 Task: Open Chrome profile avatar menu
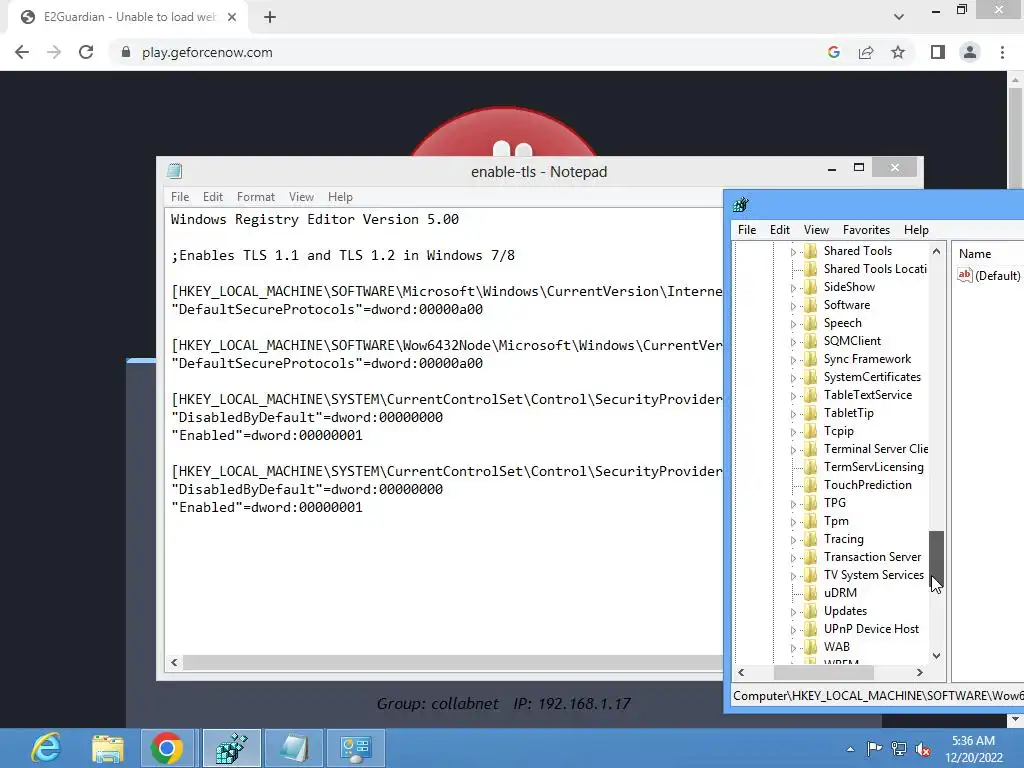pyautogui.click(x=970, y=52)
